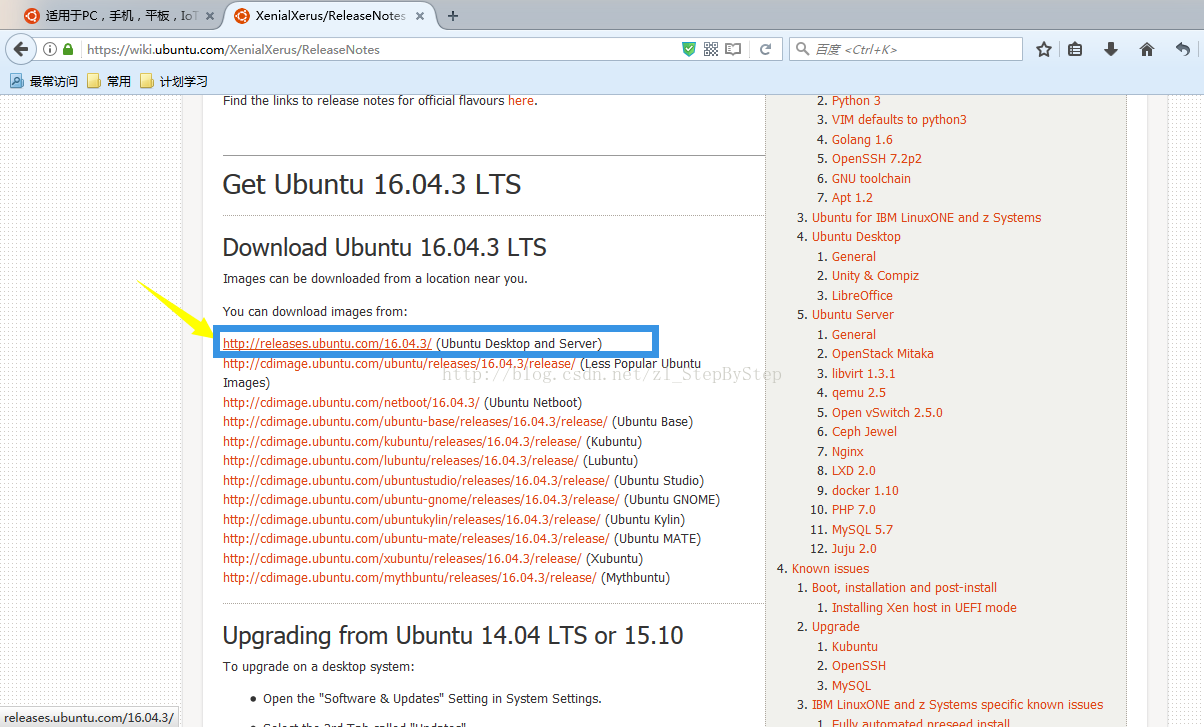Click the green shield icon in address bar
Viewport: 1204px width, 727px height.
tap(688, 49)
